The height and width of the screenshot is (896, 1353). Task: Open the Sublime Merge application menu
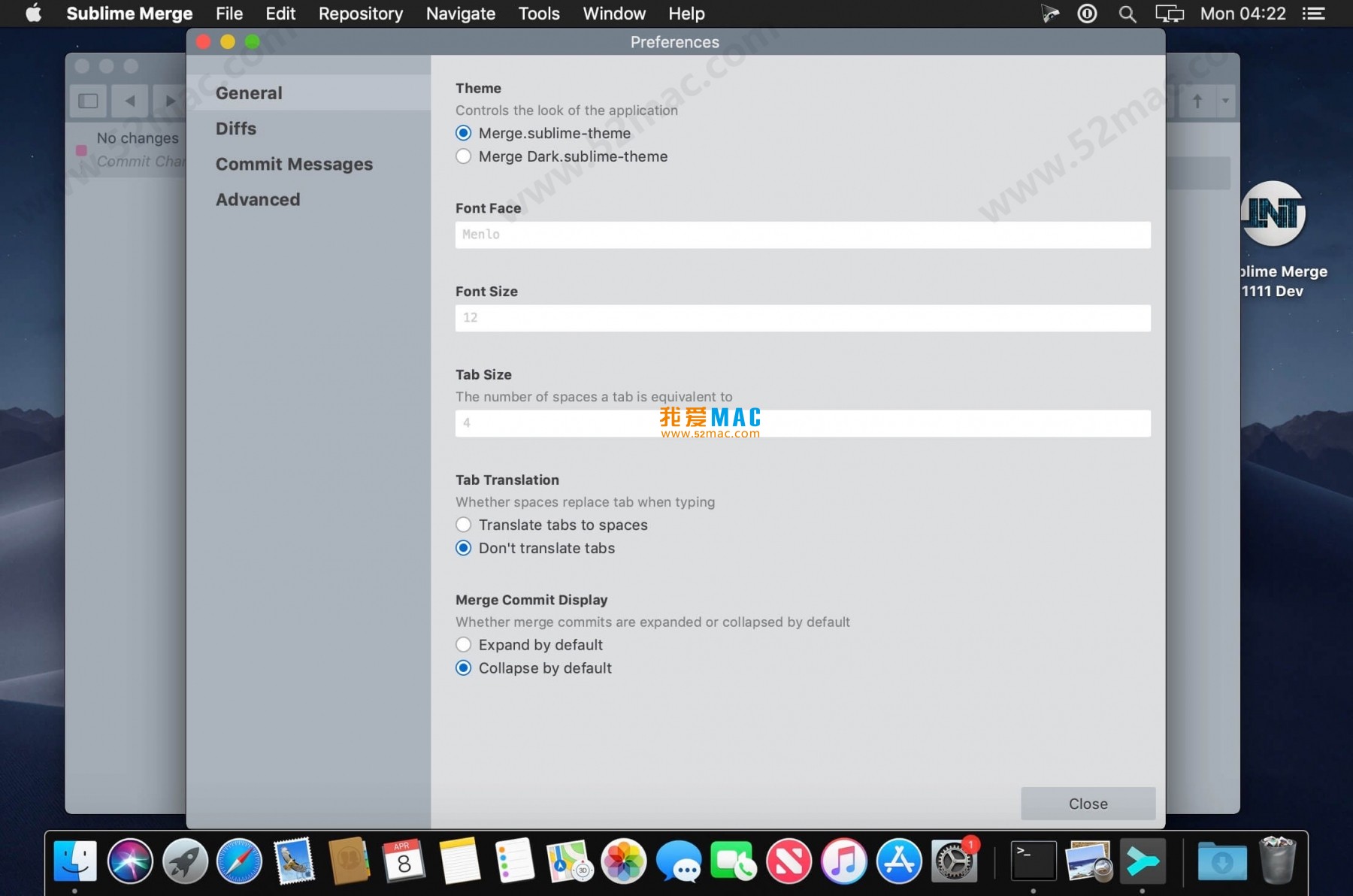129,14
